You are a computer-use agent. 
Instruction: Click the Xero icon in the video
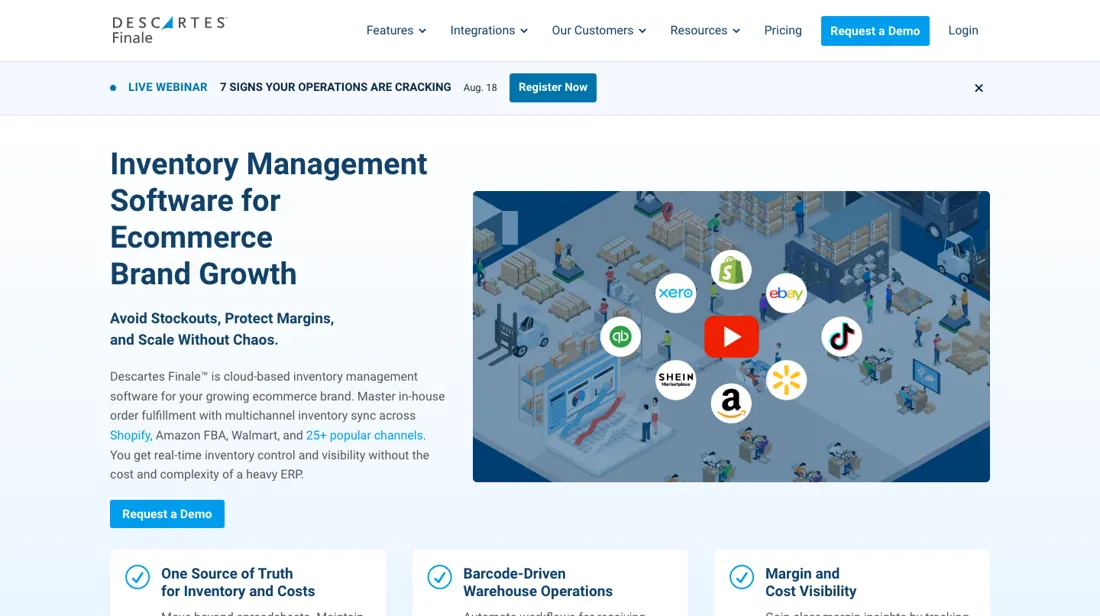(676, 293)
